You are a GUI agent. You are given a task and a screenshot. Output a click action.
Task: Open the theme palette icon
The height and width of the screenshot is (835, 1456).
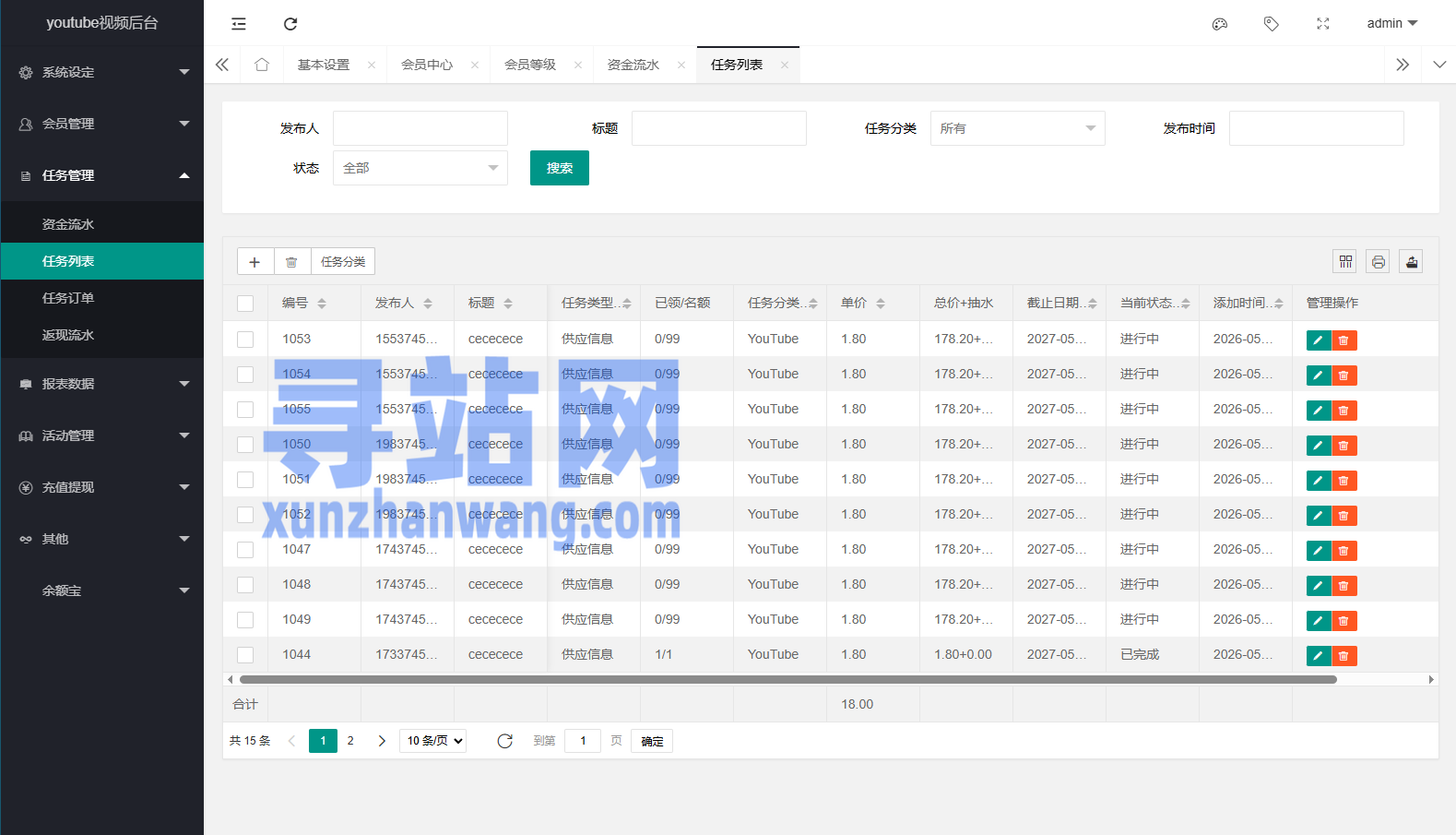tap(1220, 24)
